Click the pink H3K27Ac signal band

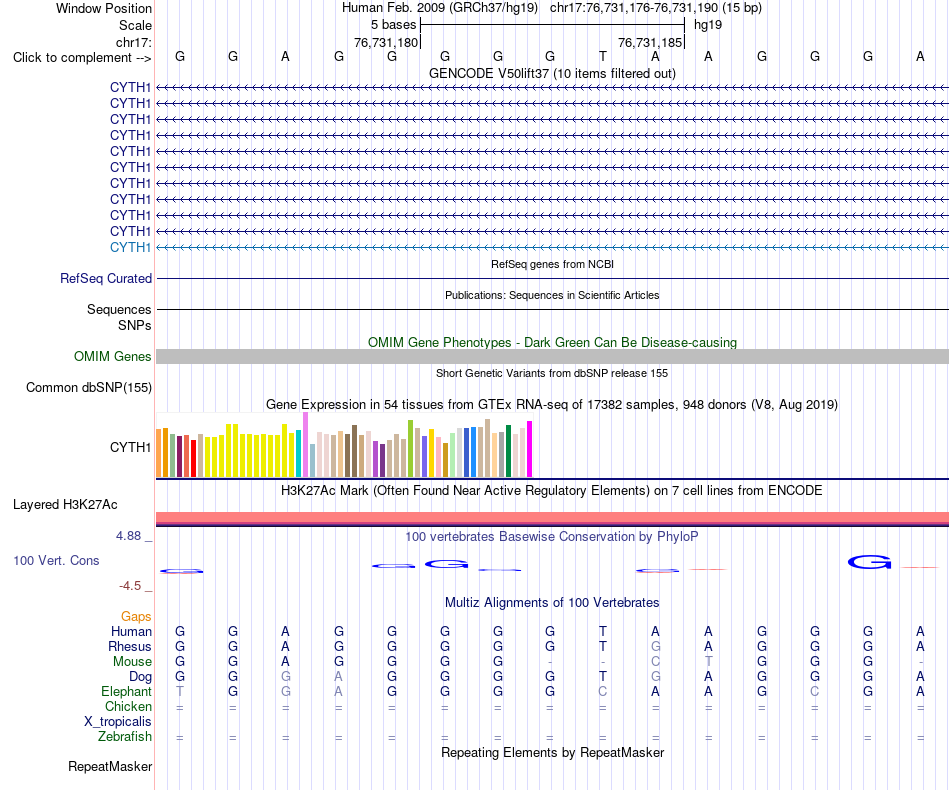(x=552, y=518)
